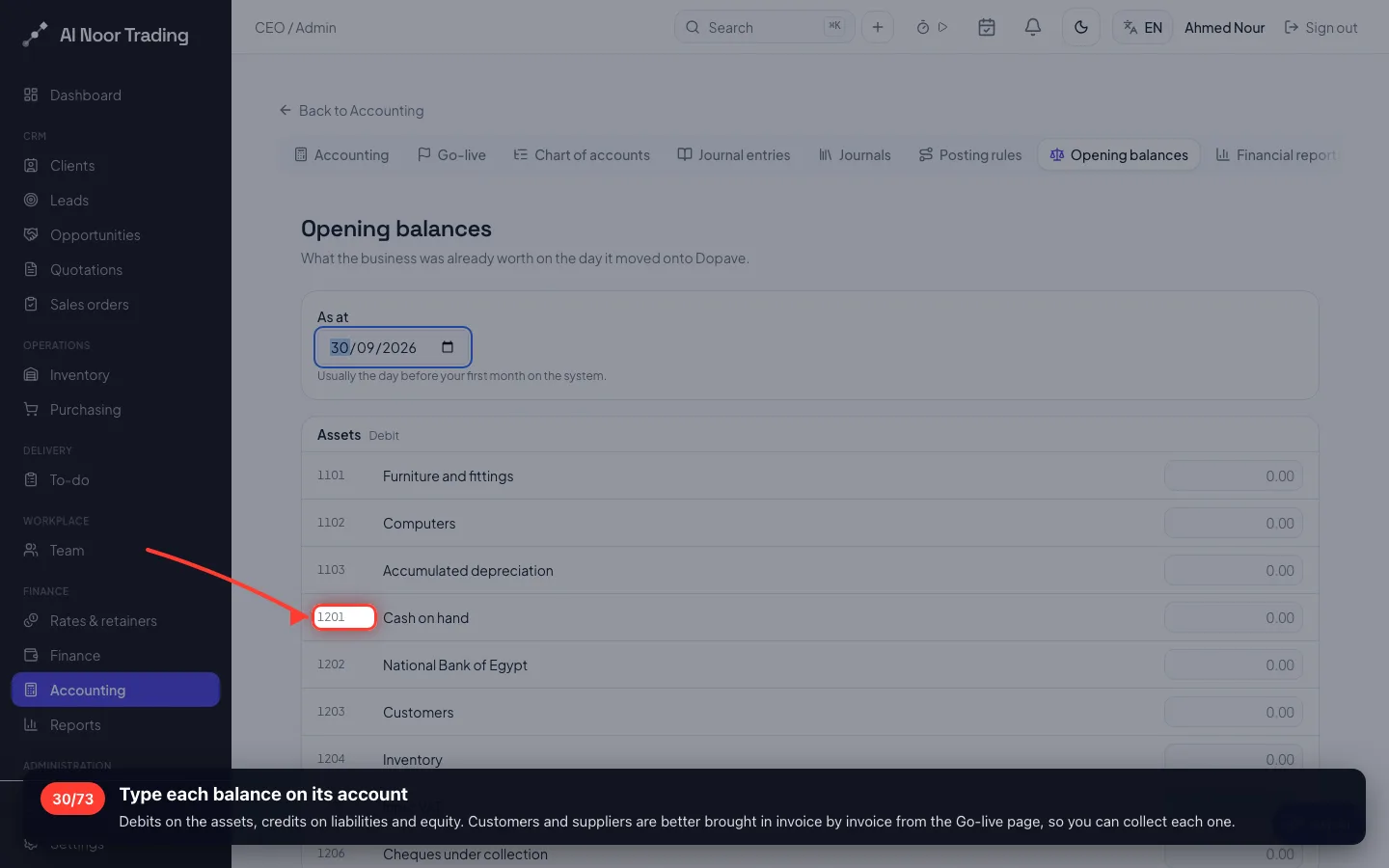Open Quotations in the sidebar
Screen dimensions: 1389x868
[x=116, y=269]
